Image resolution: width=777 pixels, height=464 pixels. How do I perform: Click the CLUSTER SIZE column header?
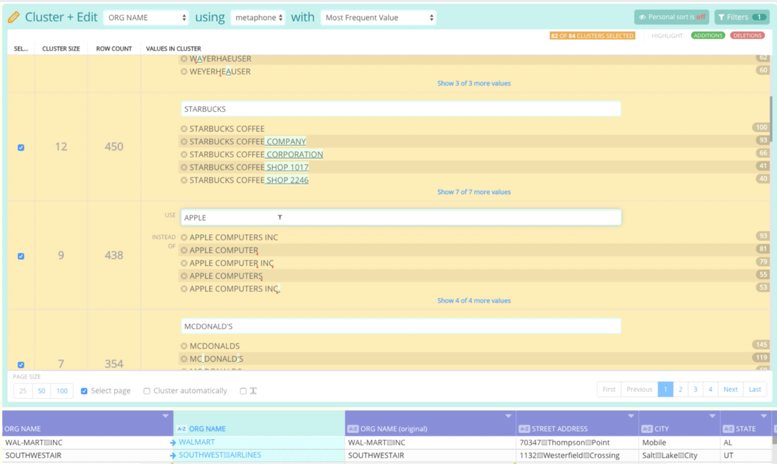click(61, 49)
